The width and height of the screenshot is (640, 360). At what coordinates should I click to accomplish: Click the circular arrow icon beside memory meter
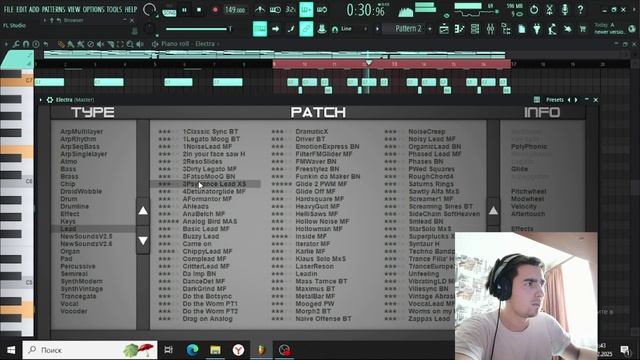[534, 9]
